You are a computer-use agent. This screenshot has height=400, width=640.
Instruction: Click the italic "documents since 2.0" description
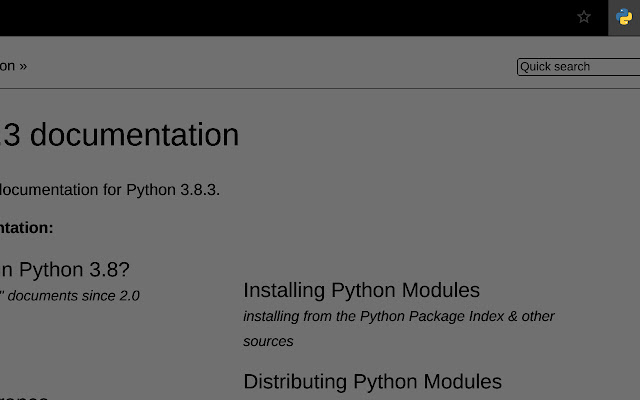tap(70, 296)
